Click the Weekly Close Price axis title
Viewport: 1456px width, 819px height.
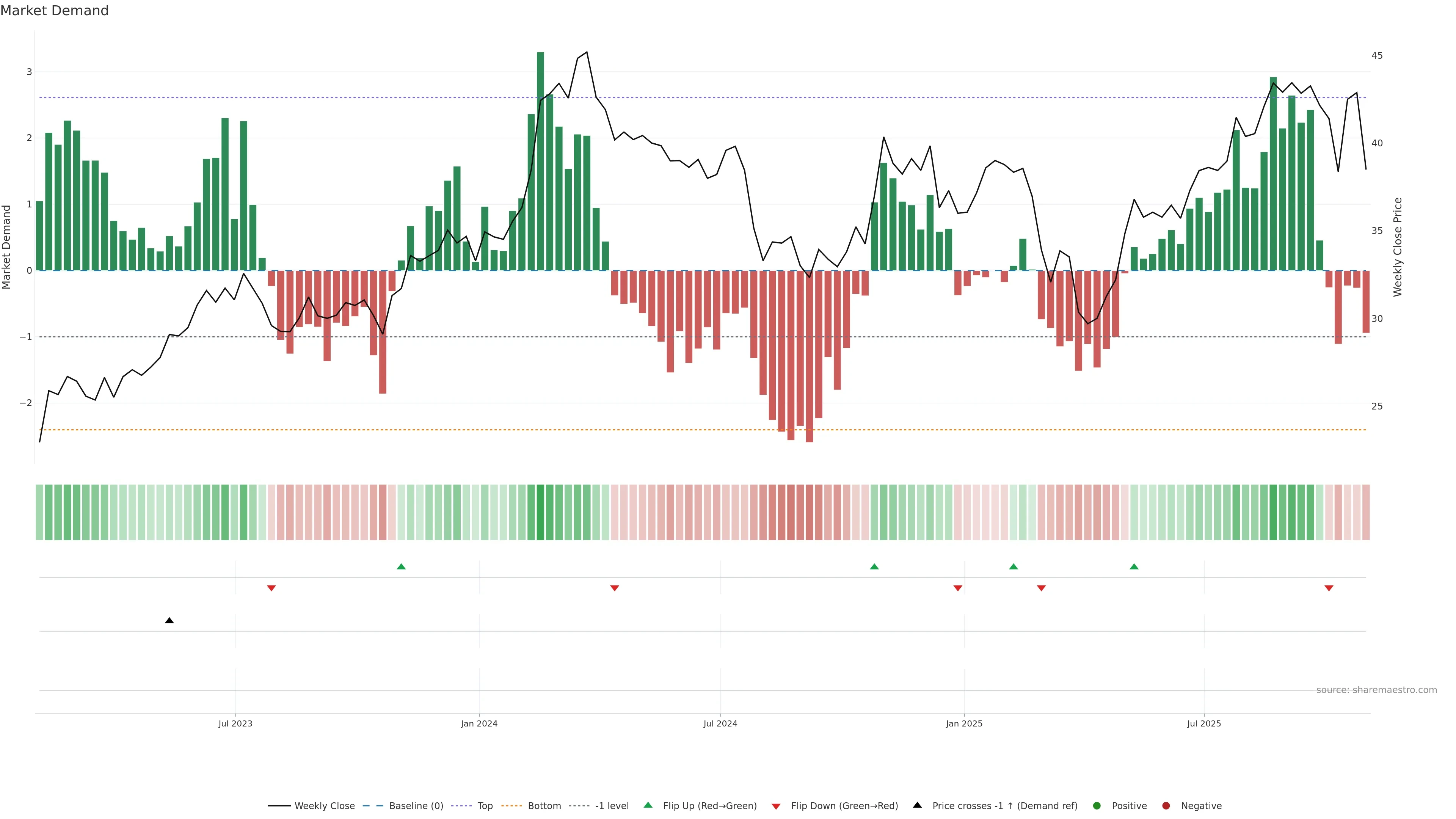(x=1397, y=247)
